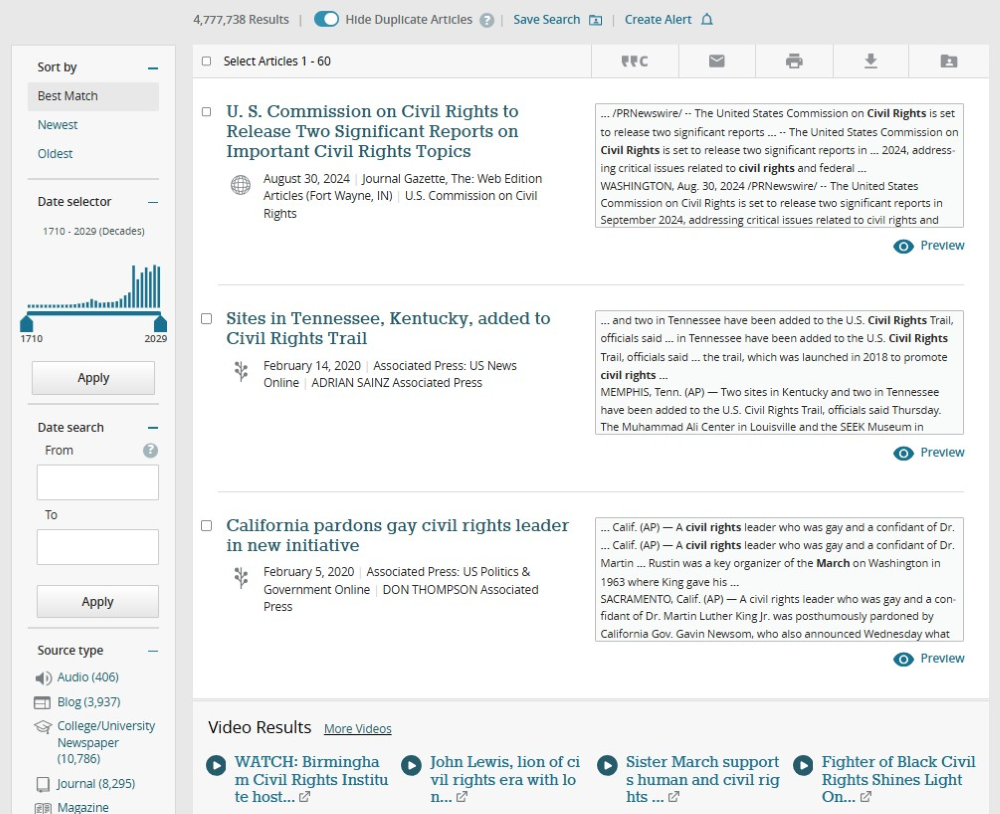Select the California pardons article checkbox
The image size is (1000, 814).
pos(207,525)
